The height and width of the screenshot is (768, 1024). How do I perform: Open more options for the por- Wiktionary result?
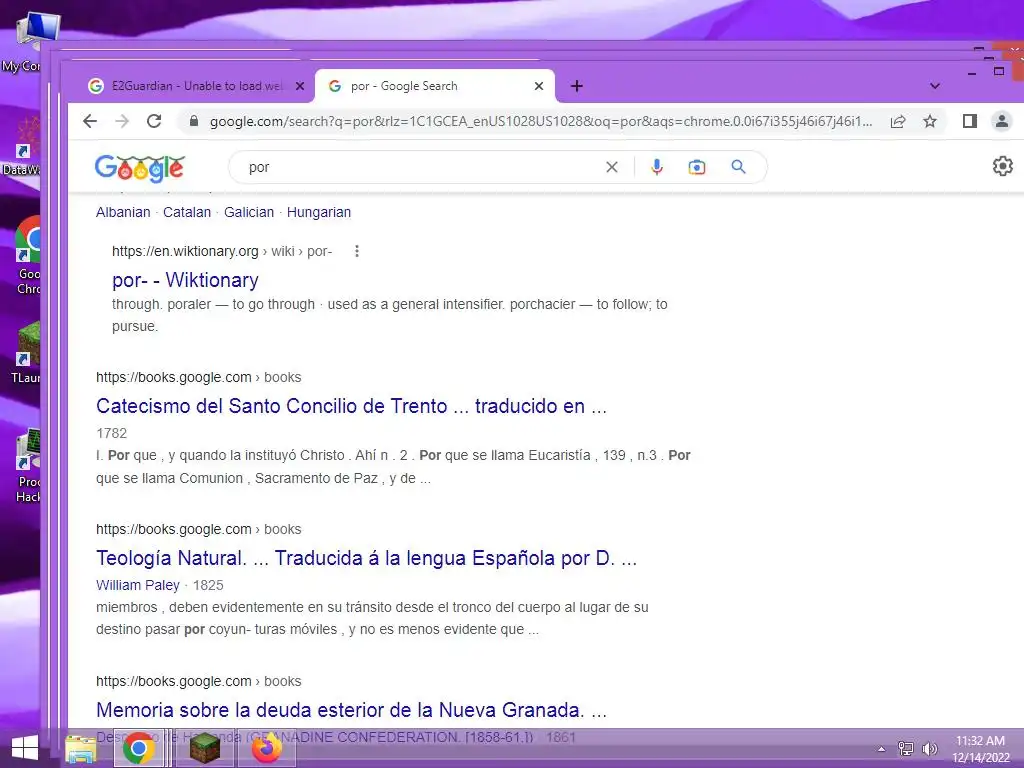click(357, 251)
